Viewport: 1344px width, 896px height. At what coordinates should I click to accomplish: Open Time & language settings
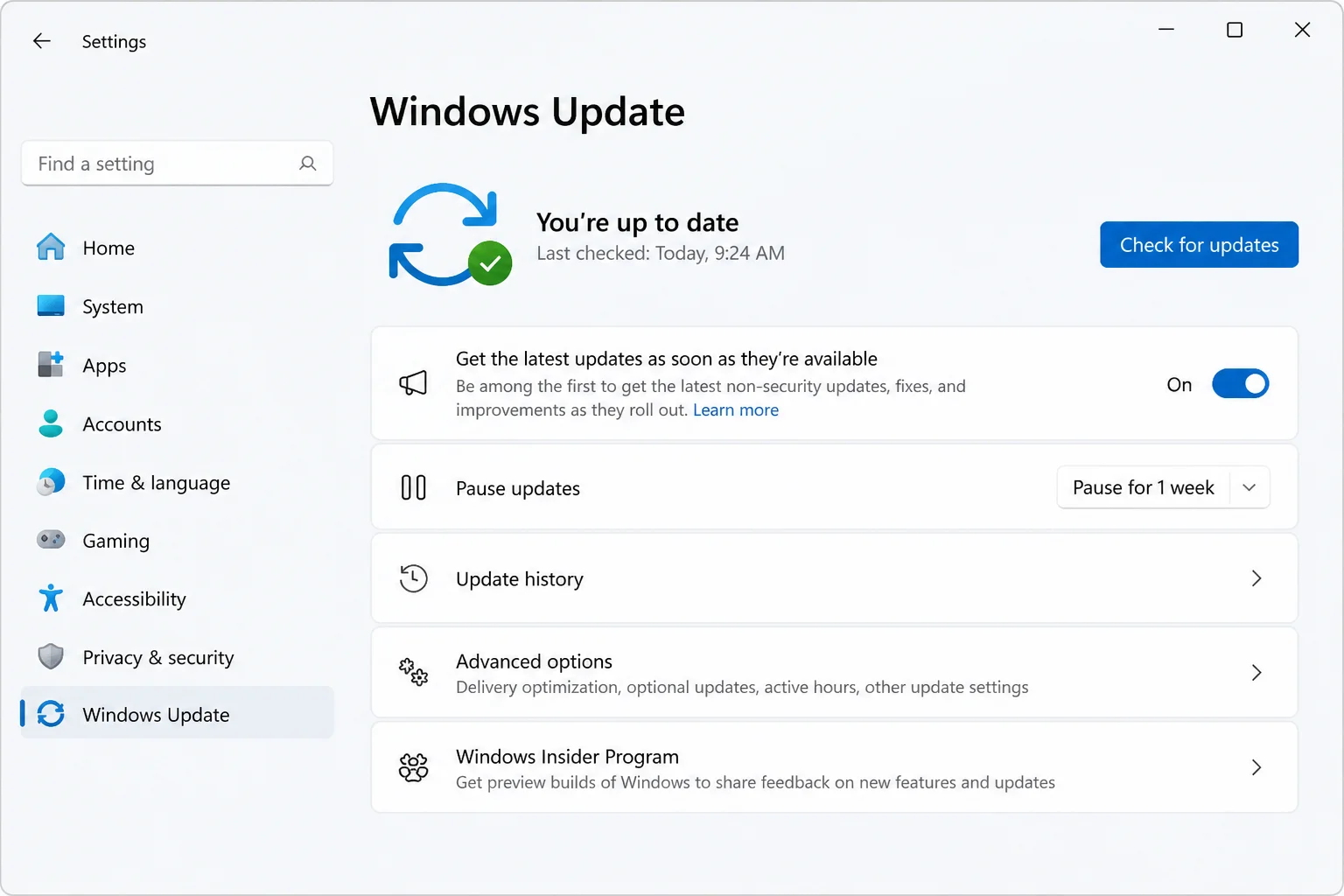178,482
